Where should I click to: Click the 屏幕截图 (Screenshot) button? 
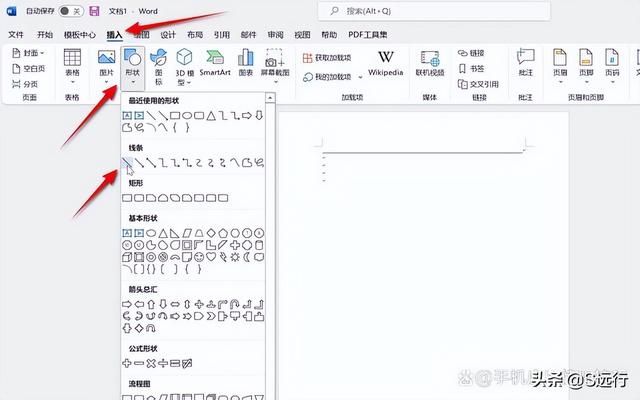(275, 65)
